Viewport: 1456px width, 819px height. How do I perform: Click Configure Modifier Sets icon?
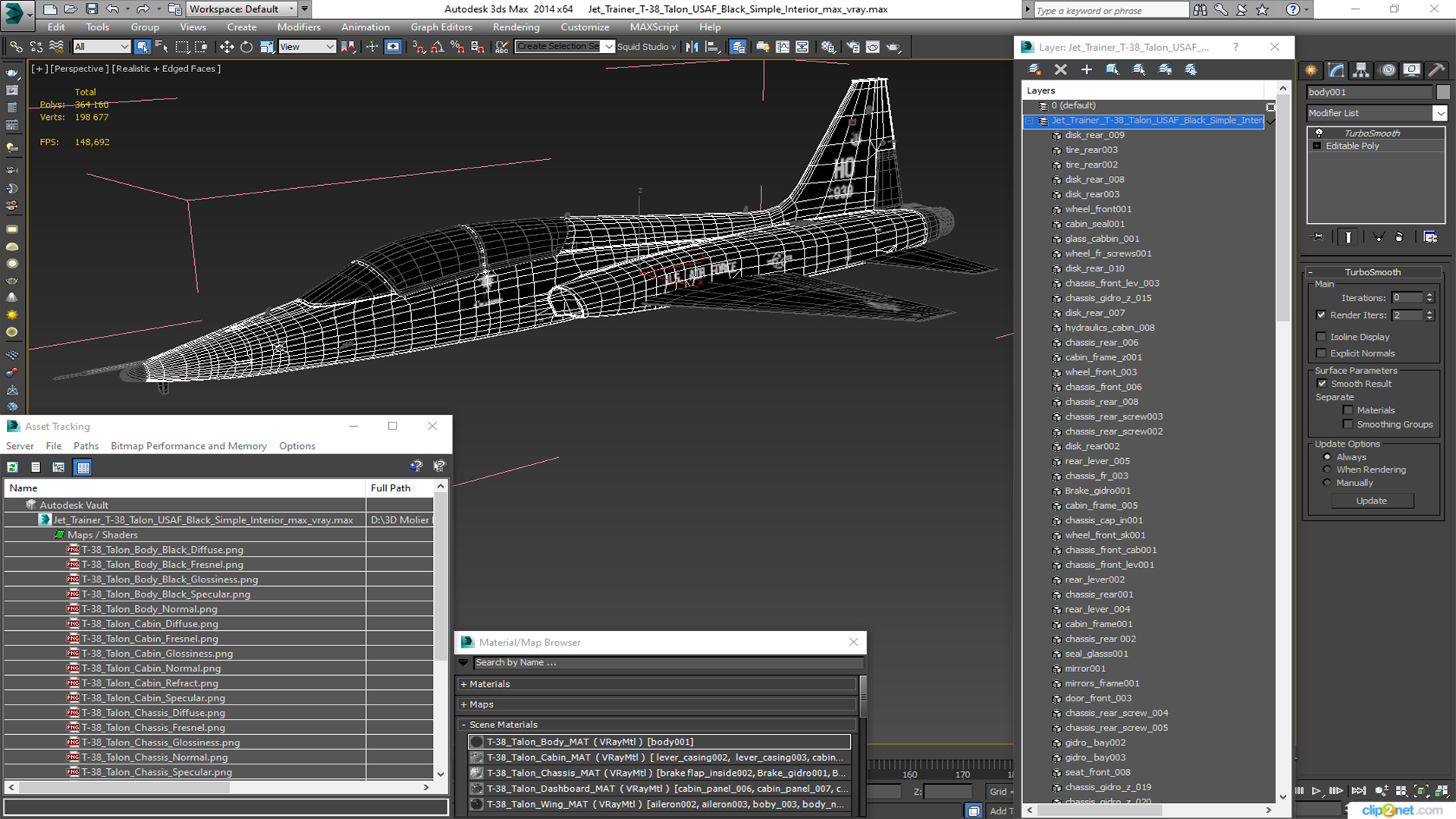(x=1430, y=237)
